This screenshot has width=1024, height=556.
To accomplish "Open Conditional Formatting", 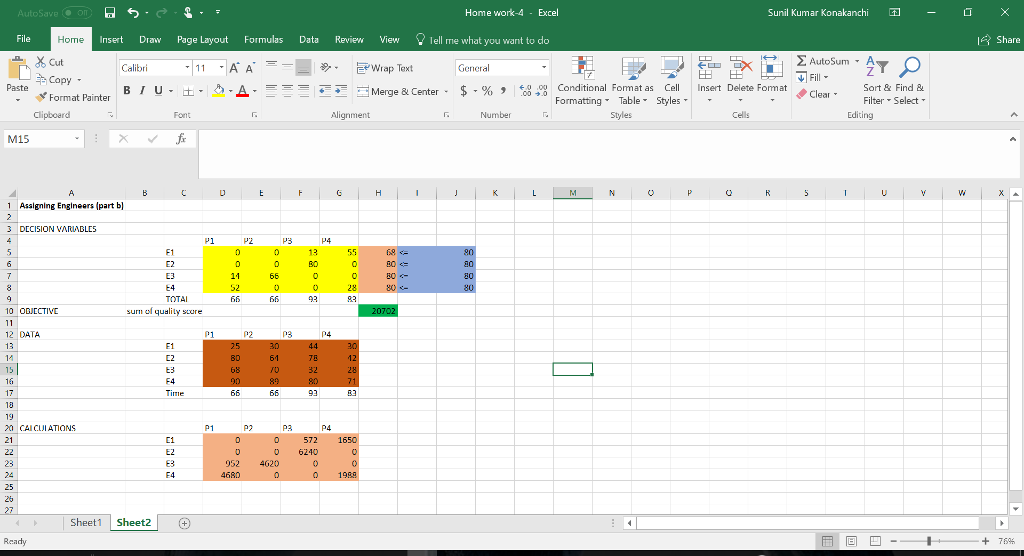I will point(582,80).
